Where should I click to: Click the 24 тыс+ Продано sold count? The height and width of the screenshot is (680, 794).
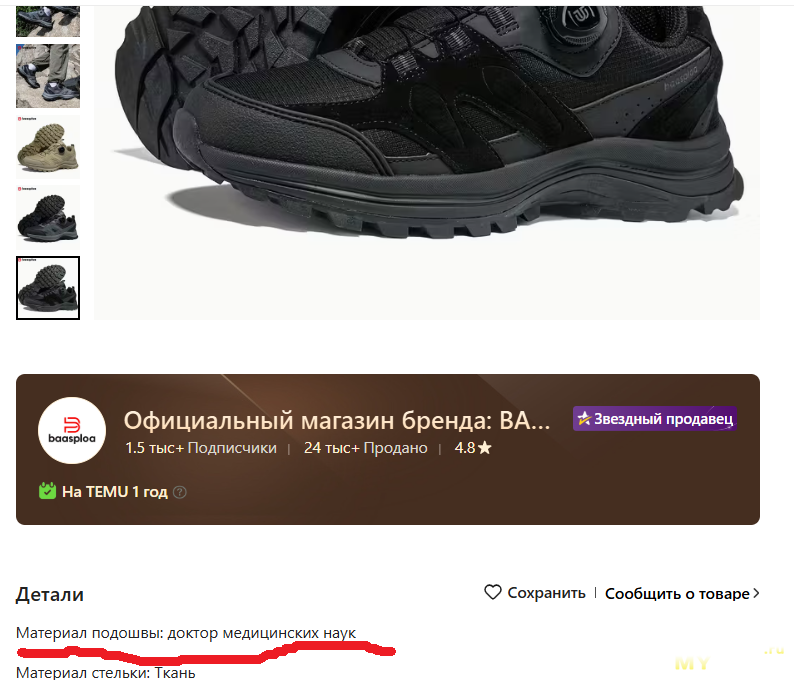point(366,448)
